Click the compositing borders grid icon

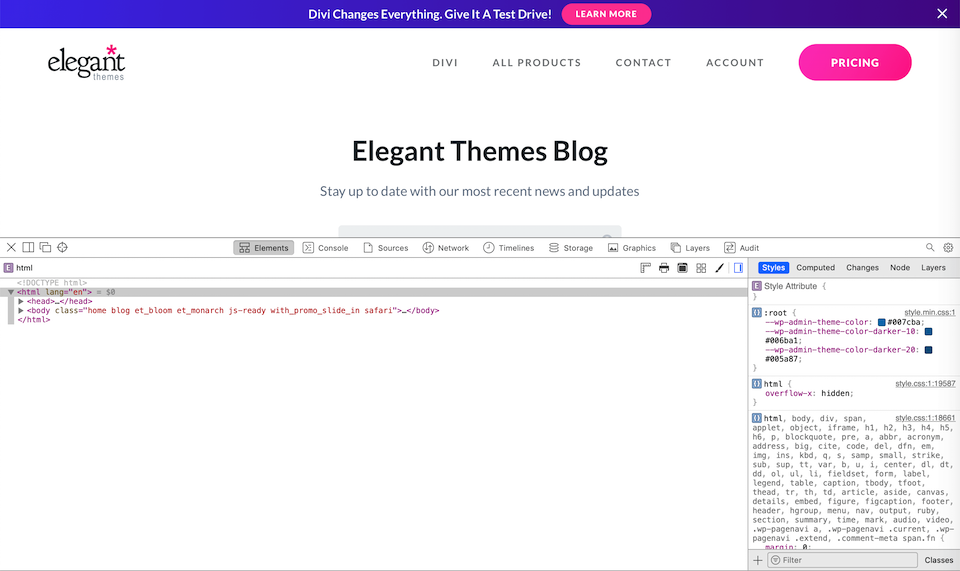click(701, 268)
